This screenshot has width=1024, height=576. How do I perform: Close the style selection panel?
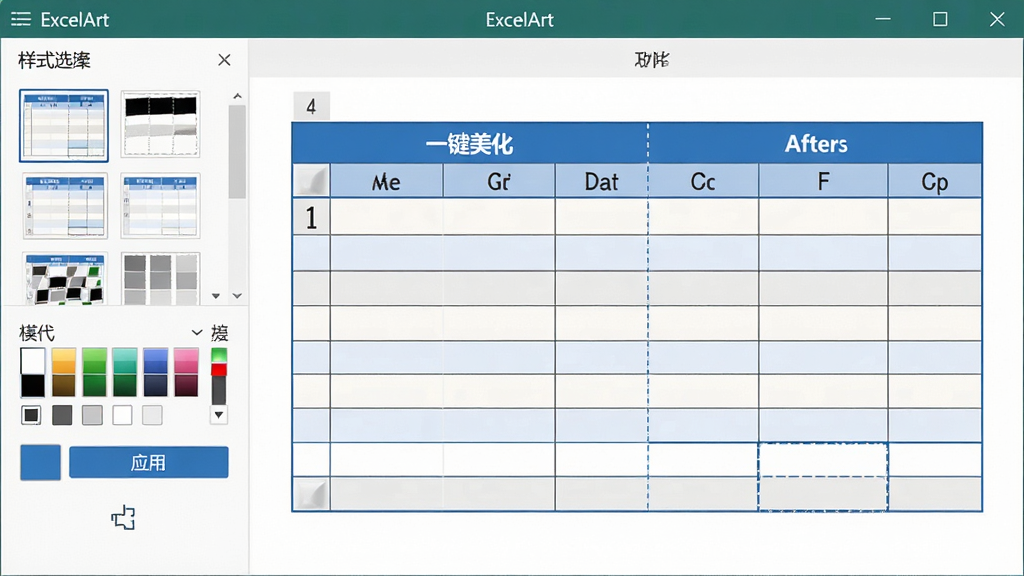pyautogui.click(x=224, y=60)
